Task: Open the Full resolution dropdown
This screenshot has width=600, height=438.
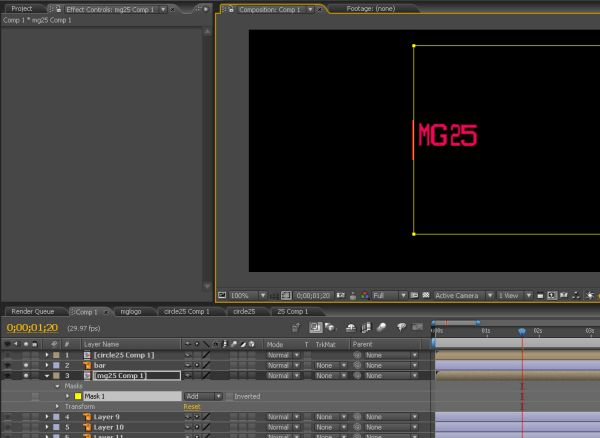Action: tap(390, 295)
